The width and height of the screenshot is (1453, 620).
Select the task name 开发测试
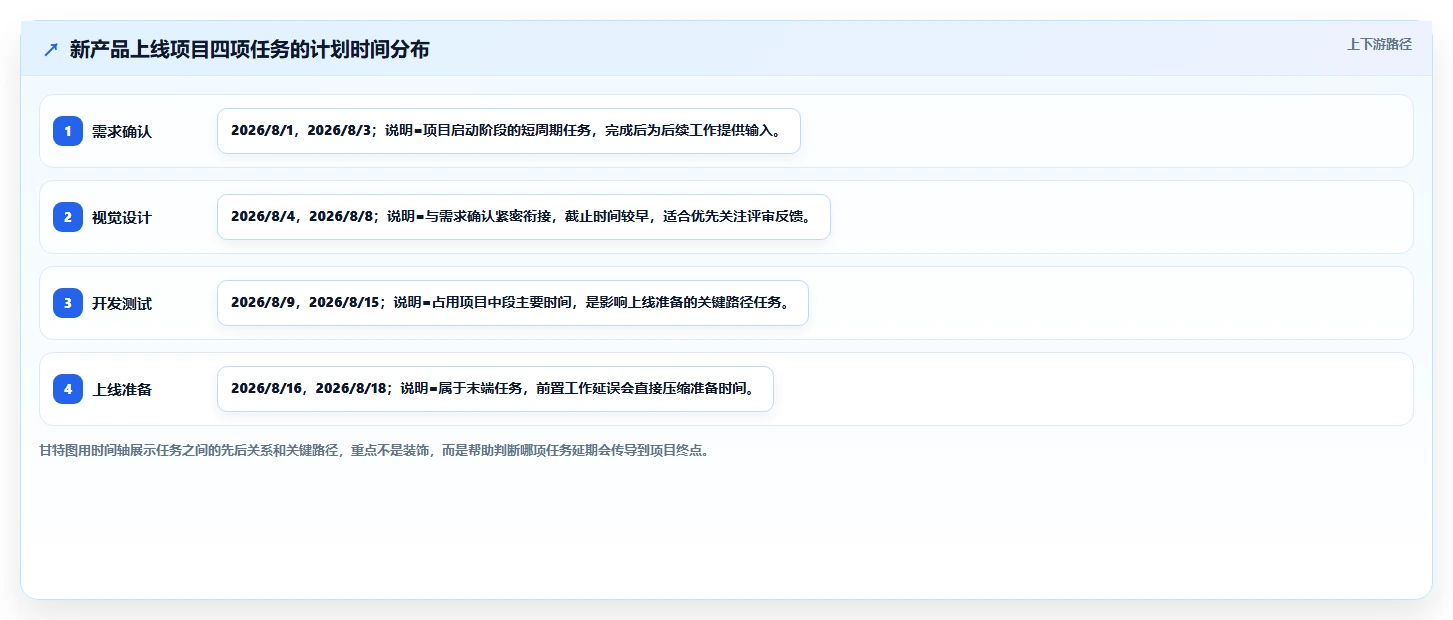(122, 303)
